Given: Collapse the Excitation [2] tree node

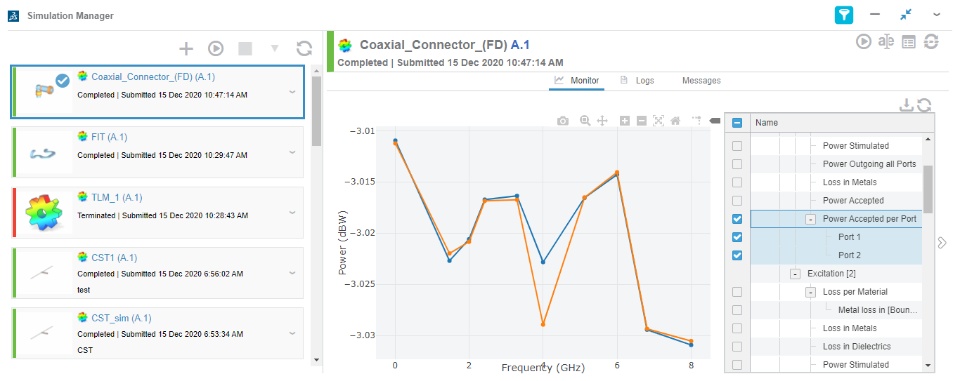Looking at the screenshot, I should [795, 273].
